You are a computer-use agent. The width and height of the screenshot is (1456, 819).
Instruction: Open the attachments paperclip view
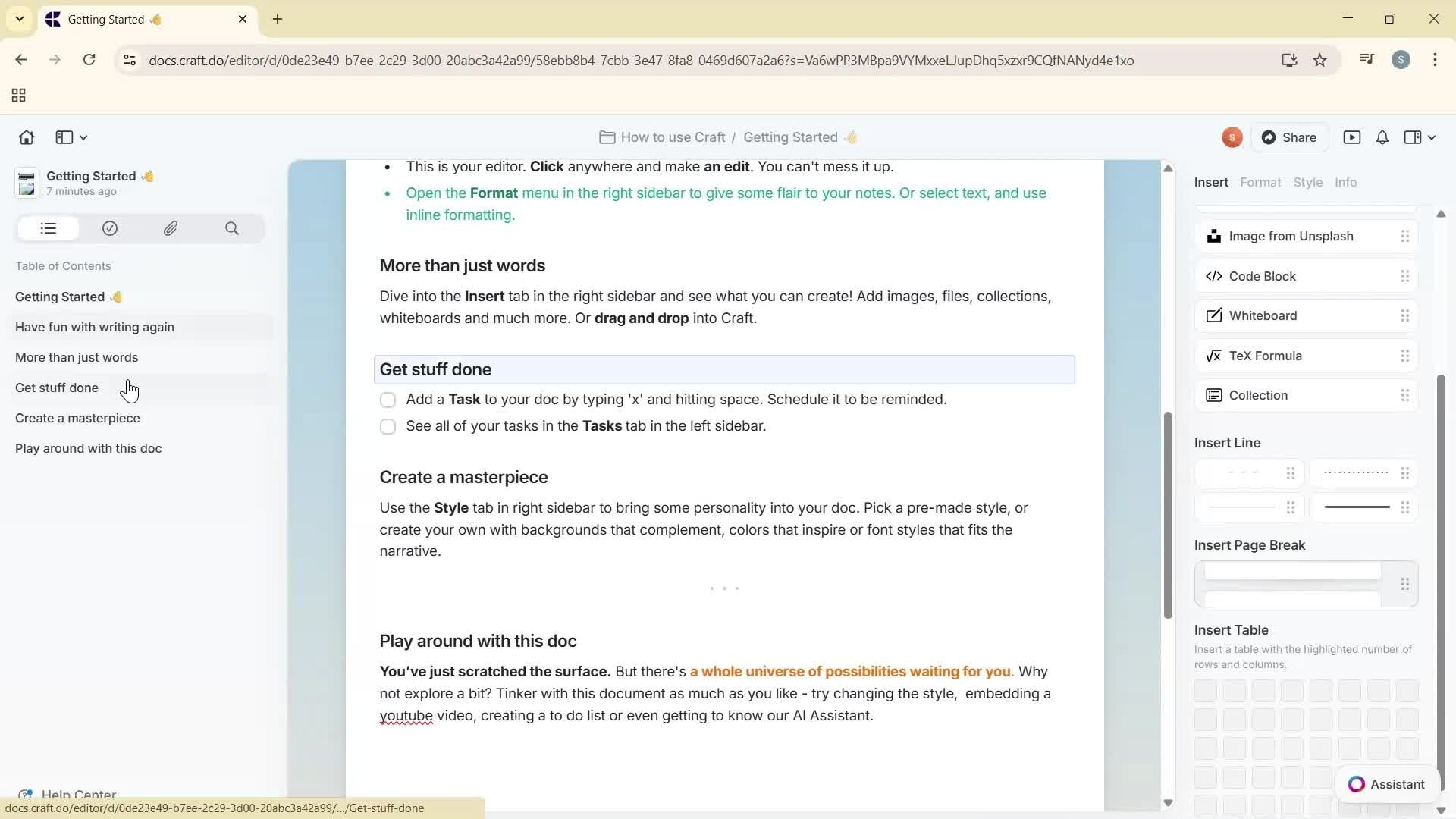[x=171, y=228]
